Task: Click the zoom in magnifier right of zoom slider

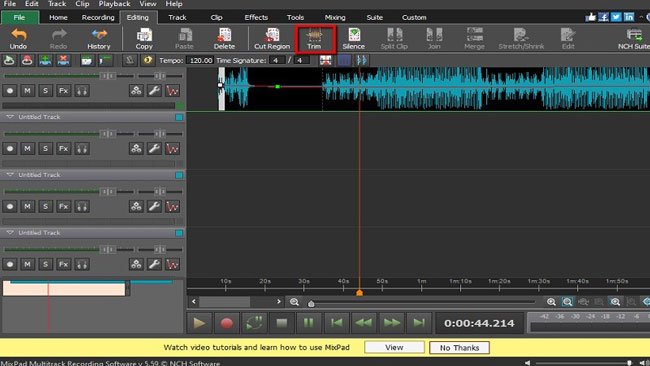Action: click(551, 302)
